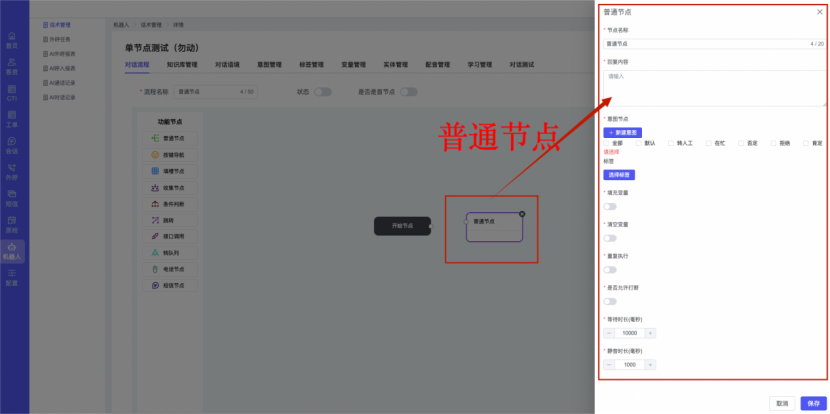The height and width of the screenshot is (414, 830).
Task: Pick the 接口调用 node icon
Action: click(155, 236)
